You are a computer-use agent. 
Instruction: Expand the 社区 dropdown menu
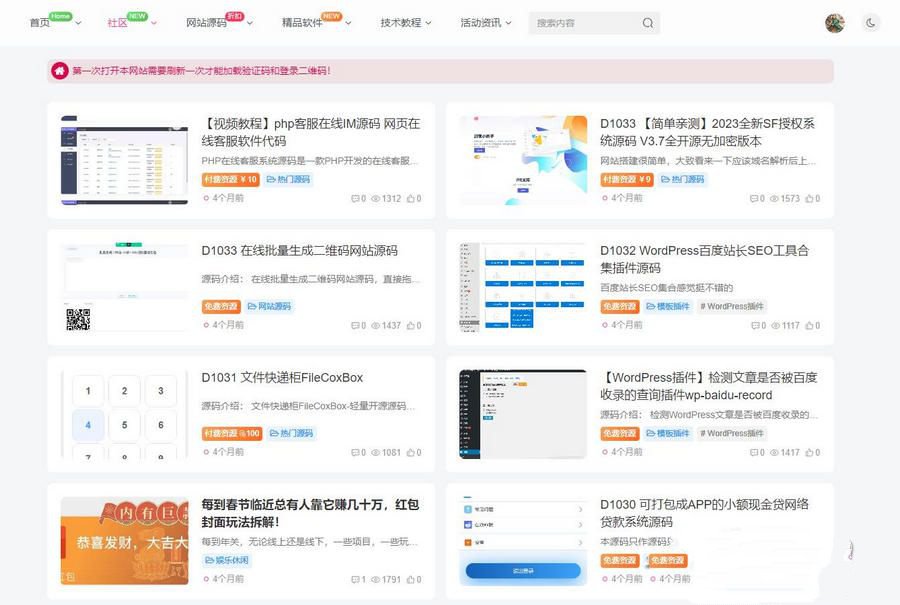coord(119,22)
